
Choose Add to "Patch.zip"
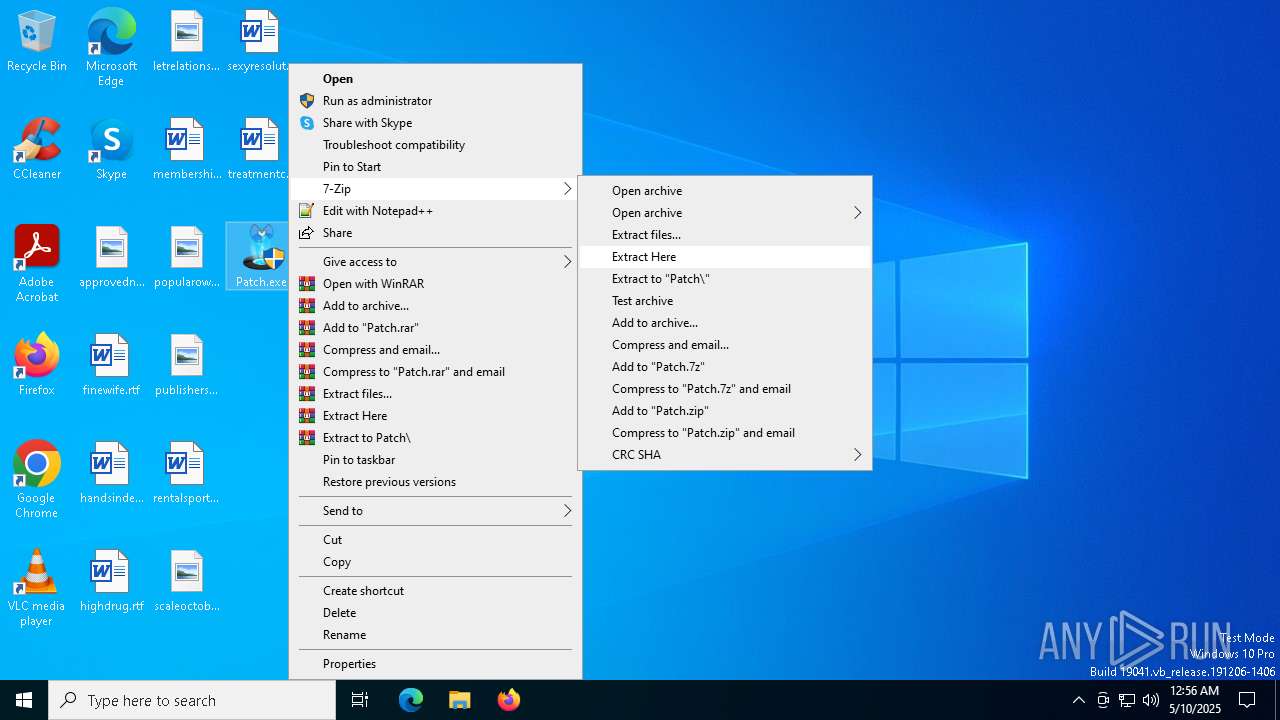[725, 411]
